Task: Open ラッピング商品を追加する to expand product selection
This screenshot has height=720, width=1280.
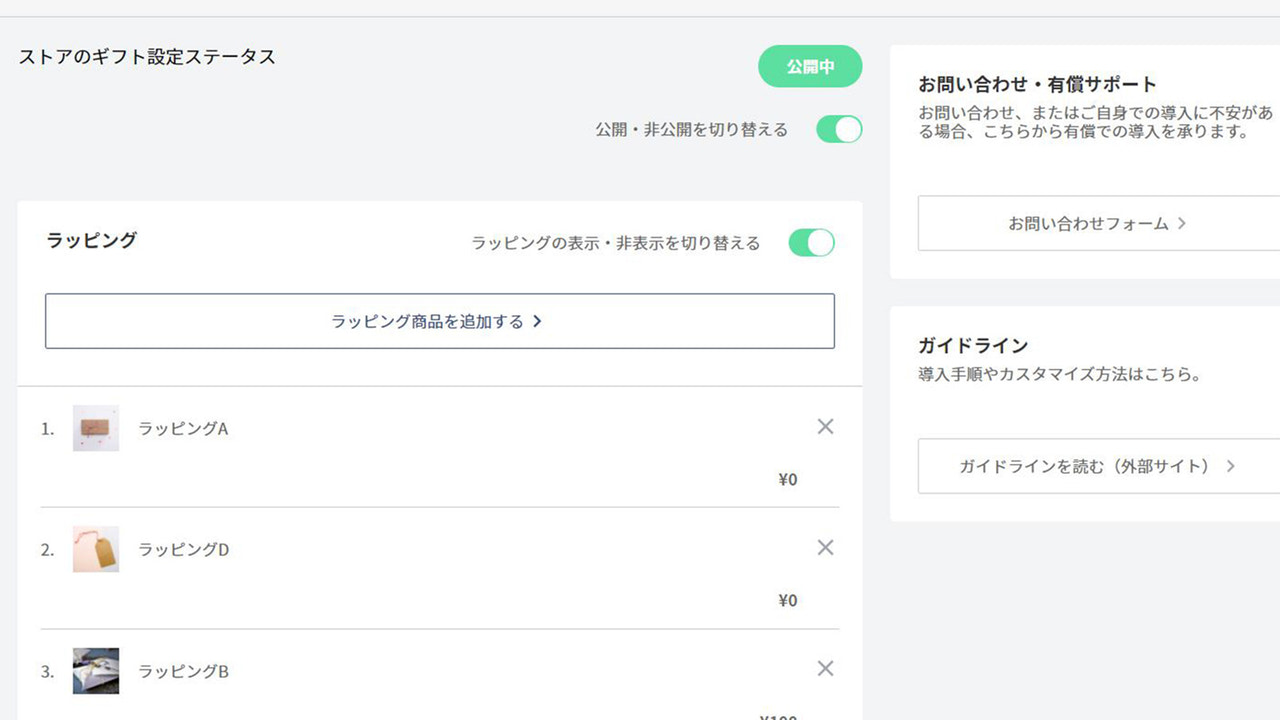Action: [440, 321]
